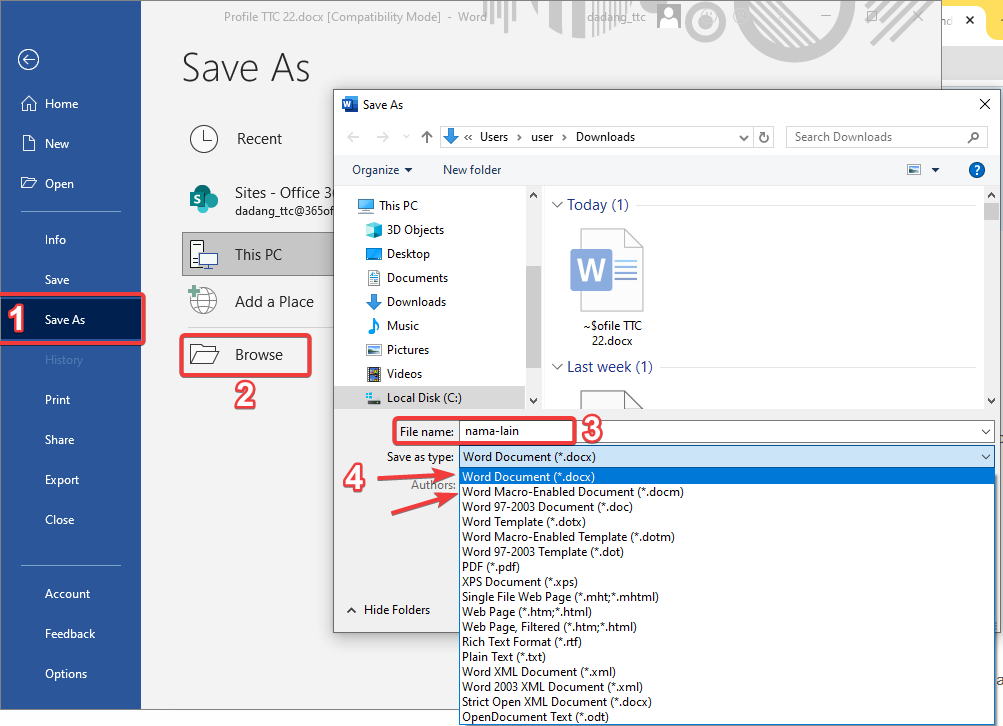Image resolution: width=1003 pixels, height=726 pixels.
Task: Open the Save as type combo box
Action: coord(727,456)
